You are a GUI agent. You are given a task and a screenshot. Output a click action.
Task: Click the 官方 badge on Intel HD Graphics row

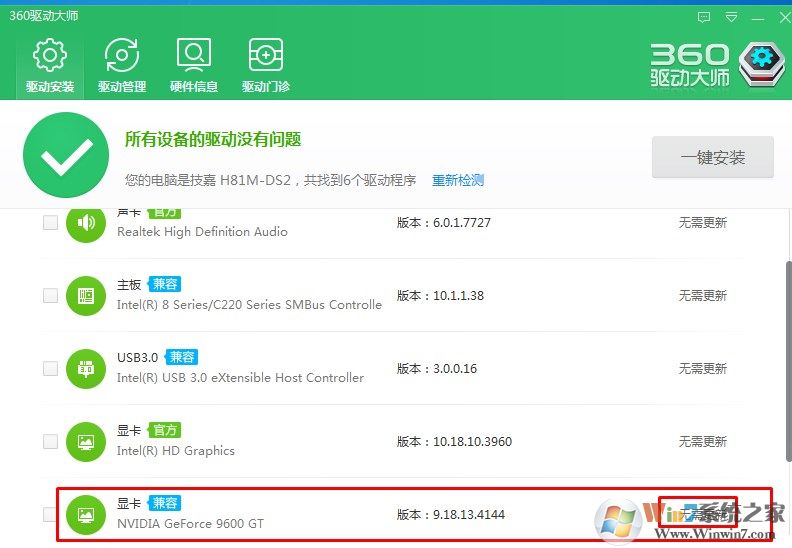pyautogui.click(x=165, y=430)
